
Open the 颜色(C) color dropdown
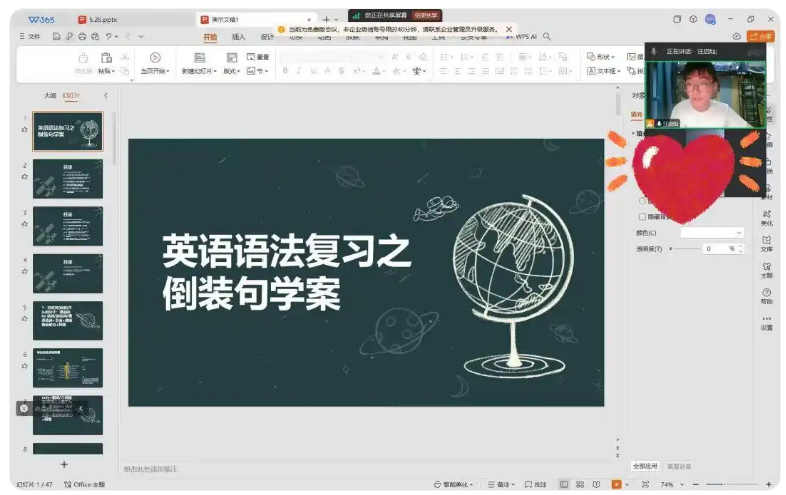712,233
